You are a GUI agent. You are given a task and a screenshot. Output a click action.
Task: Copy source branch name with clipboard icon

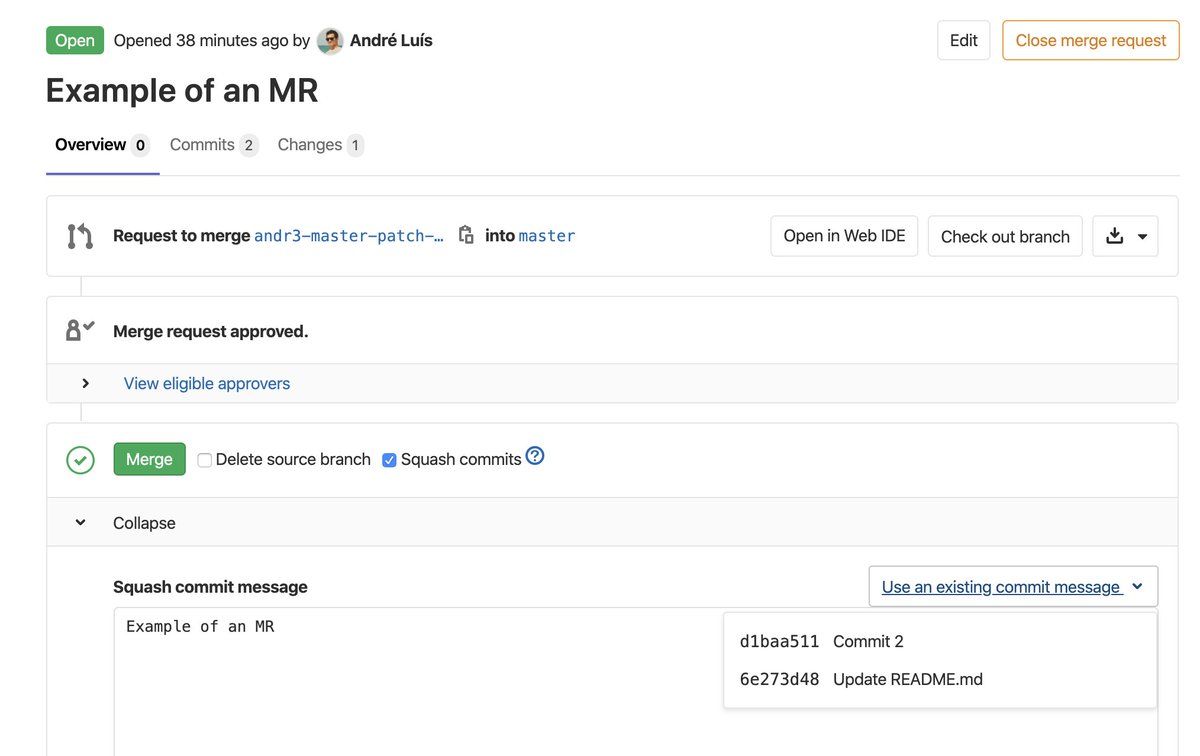click(466, 235)
